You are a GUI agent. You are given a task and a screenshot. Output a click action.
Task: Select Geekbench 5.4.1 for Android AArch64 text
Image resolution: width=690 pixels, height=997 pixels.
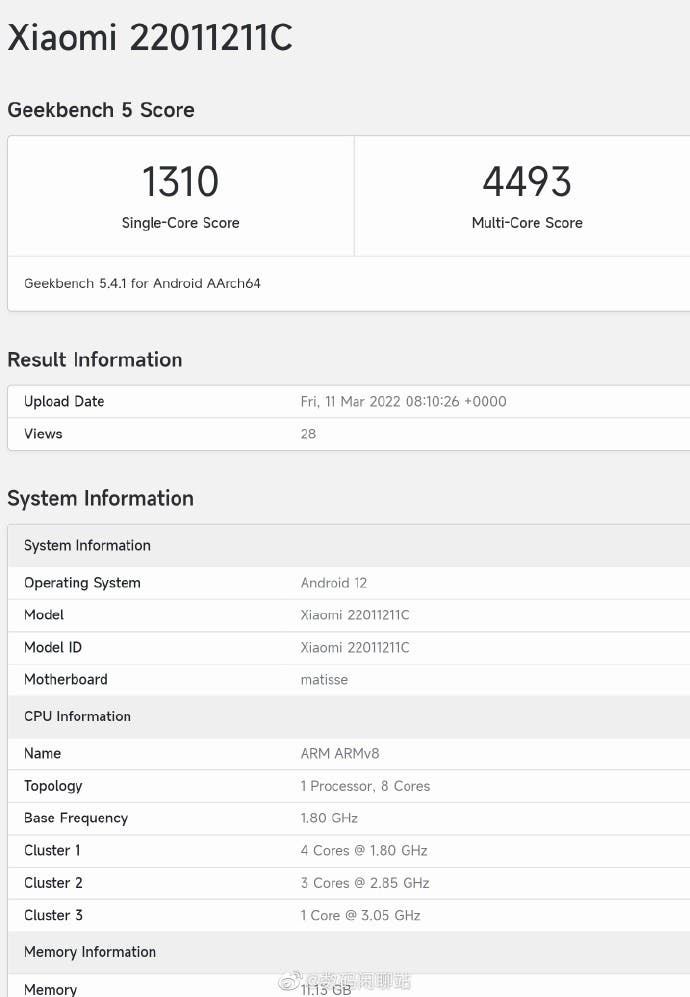point(142,284)
